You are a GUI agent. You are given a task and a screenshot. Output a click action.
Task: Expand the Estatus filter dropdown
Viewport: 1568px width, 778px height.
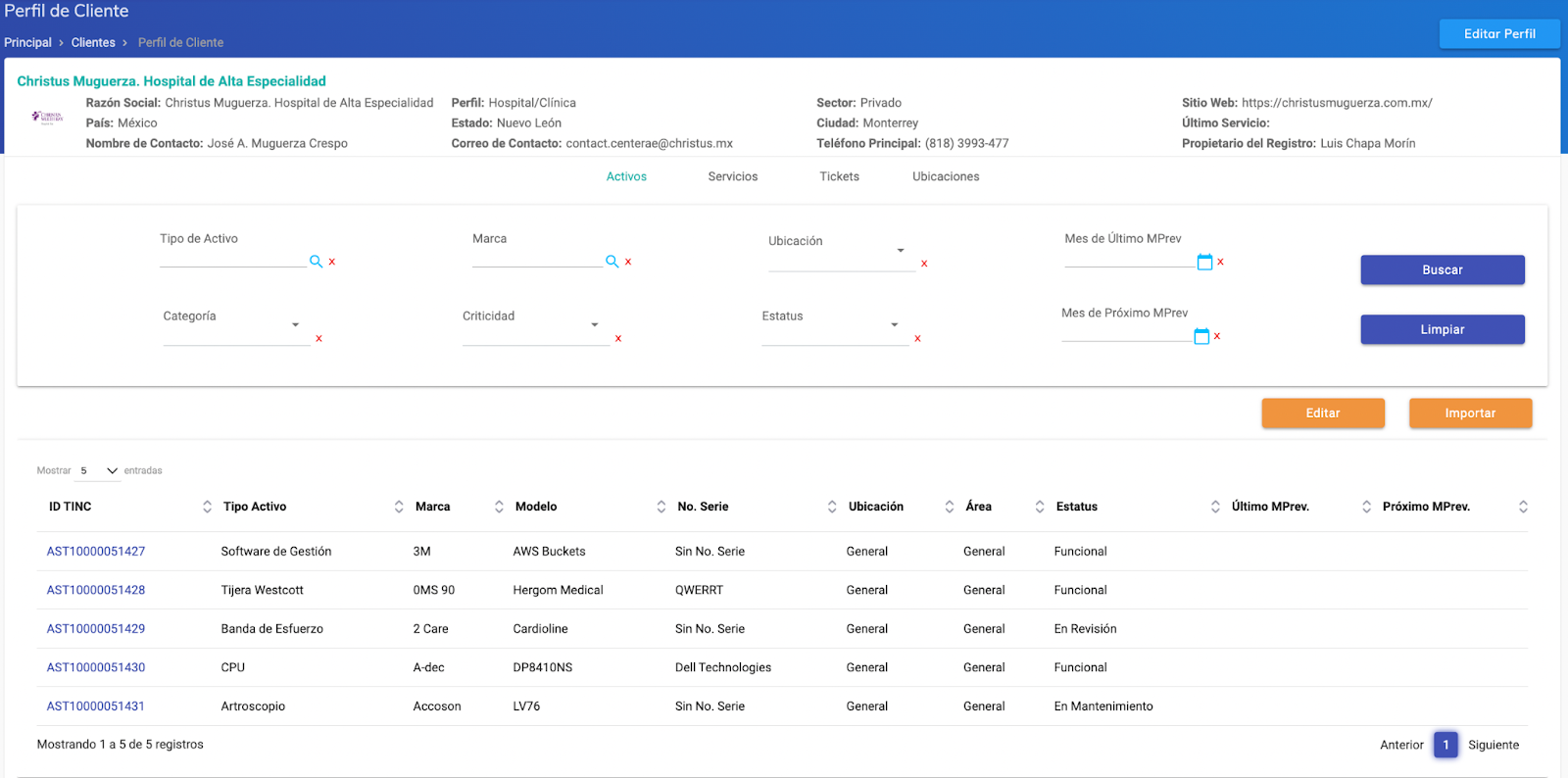(x=894, y=325)
